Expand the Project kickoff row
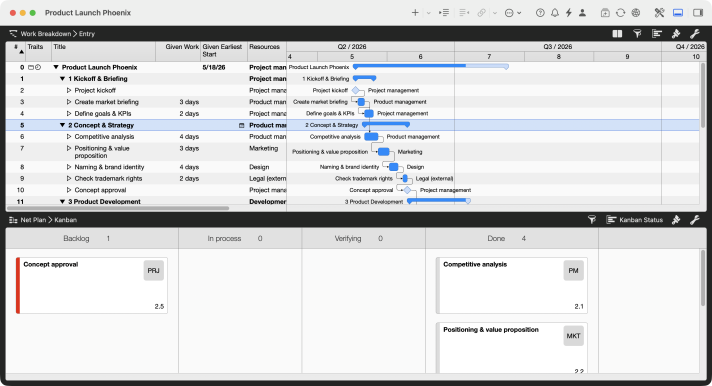 pyautogui.click(x=69, y=90)
